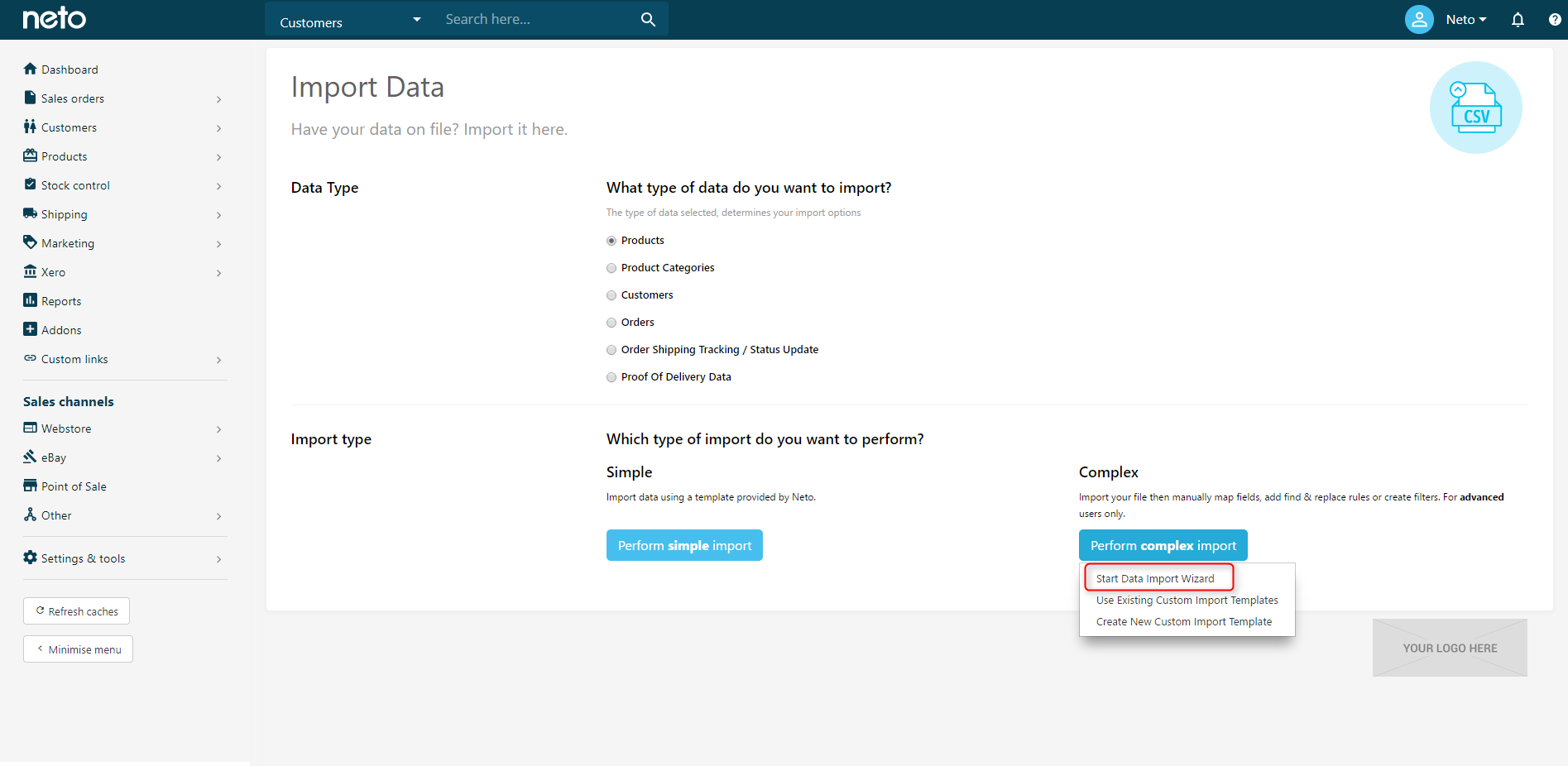The width and height of the screenshot is (1568, 766).
Task: Click the help question mark icon
Action: pos(1555,19)
